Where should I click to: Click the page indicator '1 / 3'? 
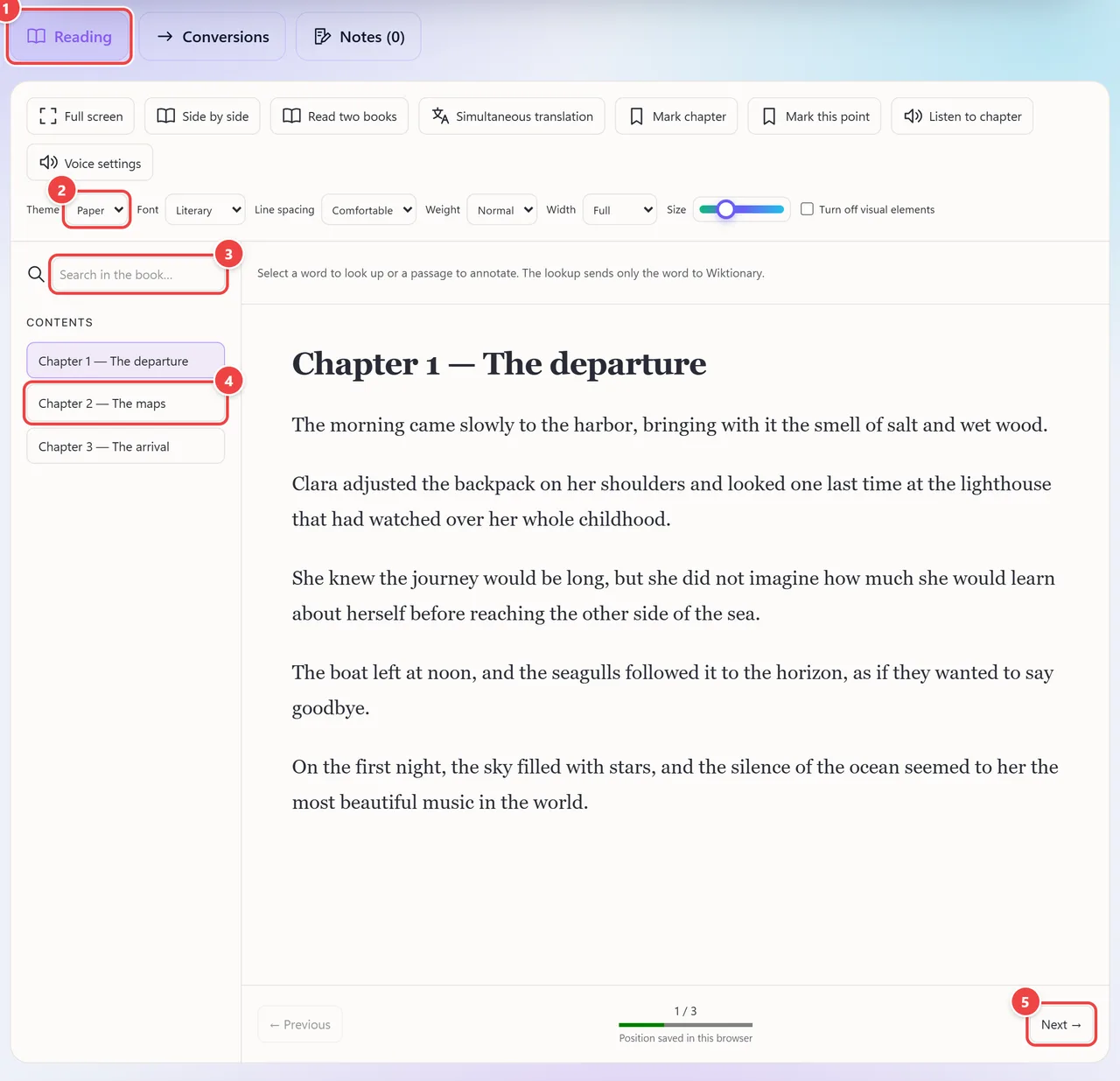[686, 1011]
